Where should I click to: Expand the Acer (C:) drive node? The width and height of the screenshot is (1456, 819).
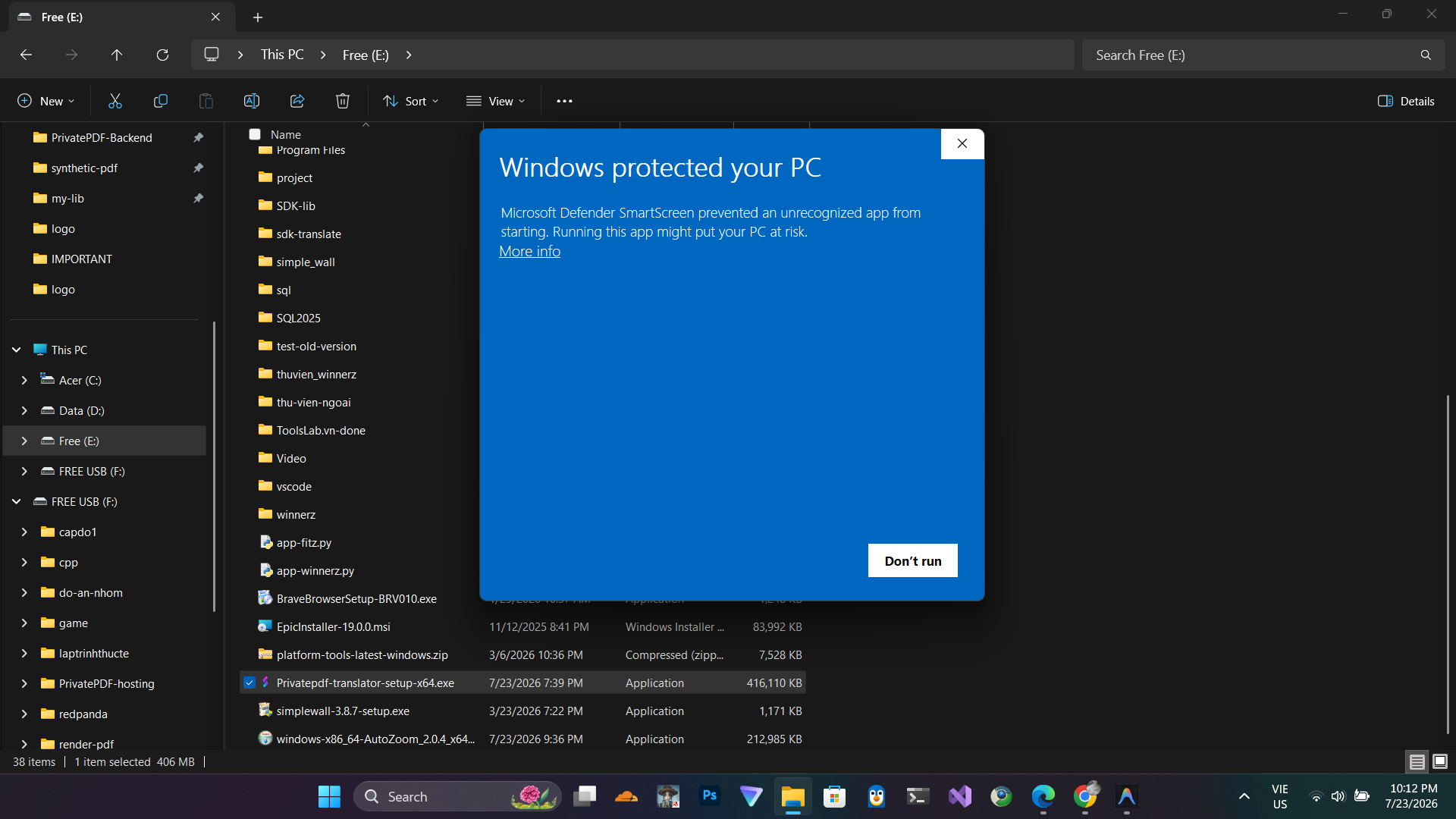pyautogui.click(x=24, y=380)
